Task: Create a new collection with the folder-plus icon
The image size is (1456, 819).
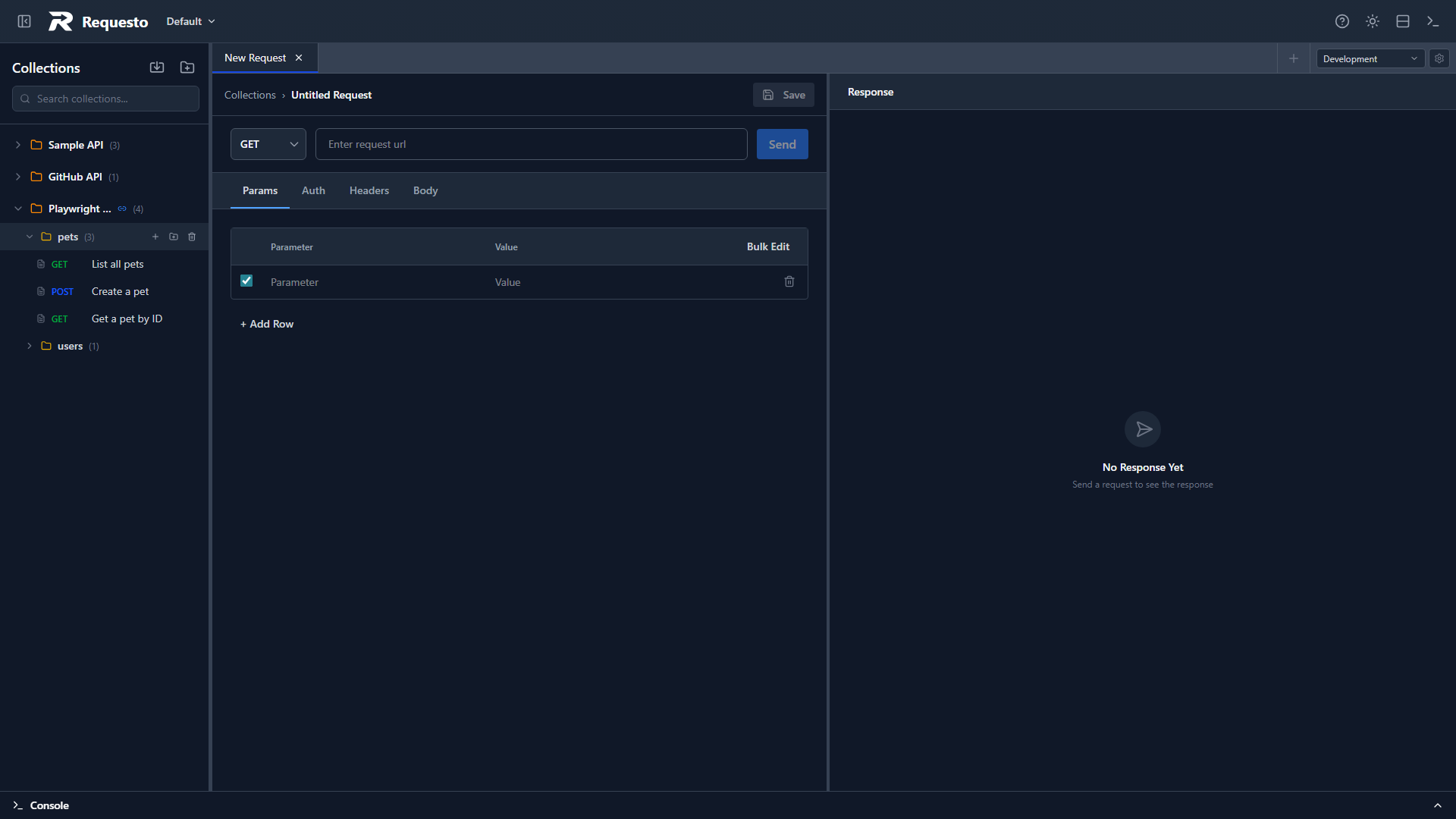Action: point(187,67)
